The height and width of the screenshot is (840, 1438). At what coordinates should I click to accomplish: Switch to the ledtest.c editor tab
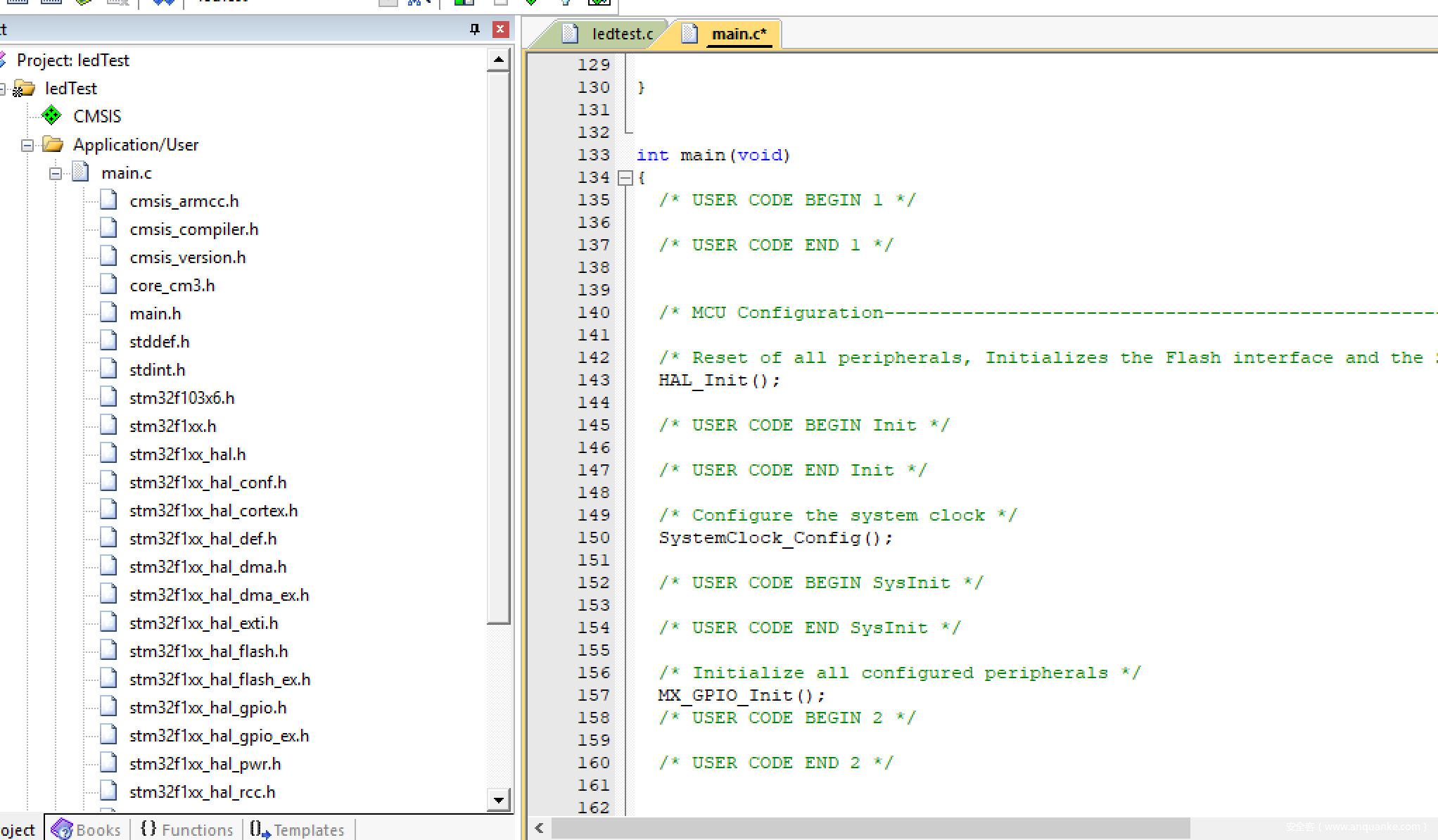click(609, 34)
